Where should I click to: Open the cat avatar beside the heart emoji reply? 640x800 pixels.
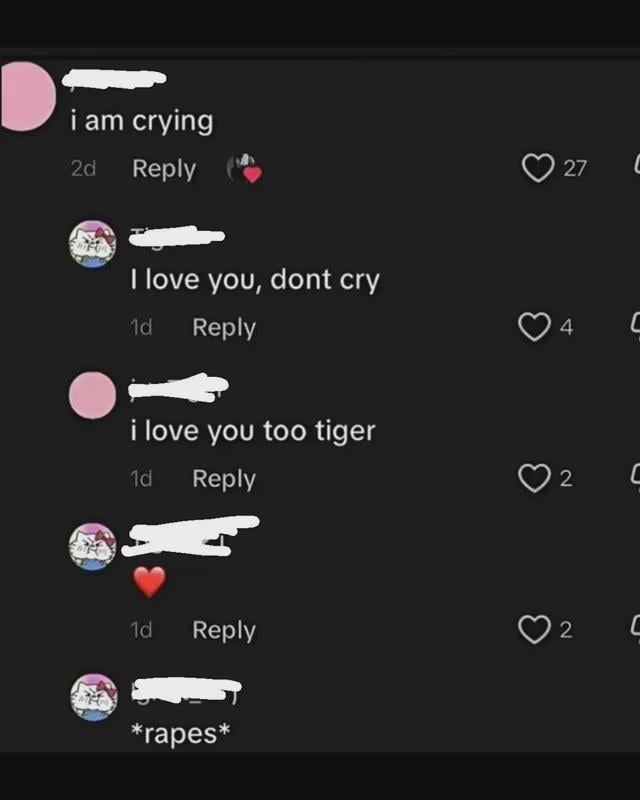coord(93,546)
